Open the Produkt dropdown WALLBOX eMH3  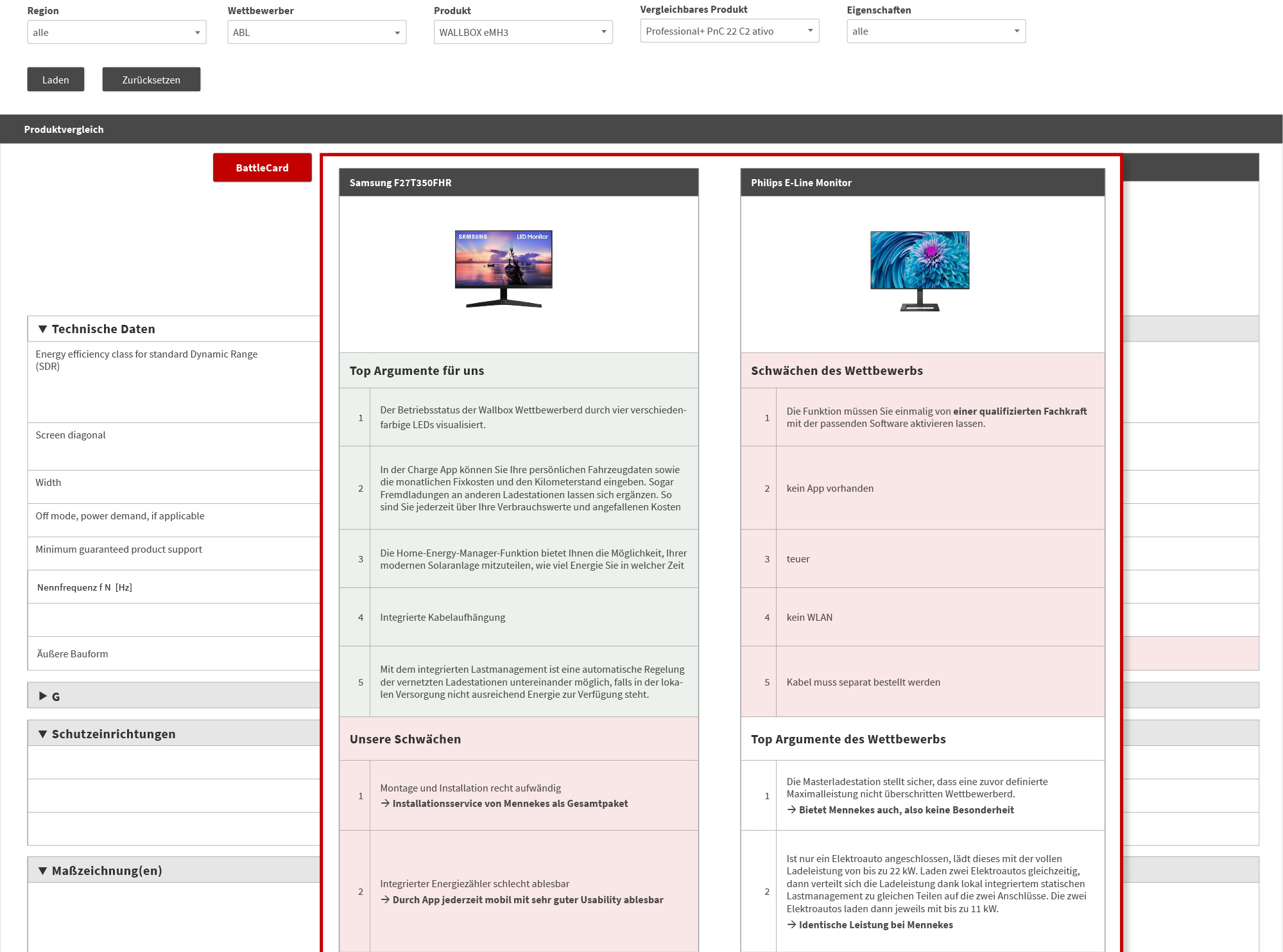[x=523, y=32]
